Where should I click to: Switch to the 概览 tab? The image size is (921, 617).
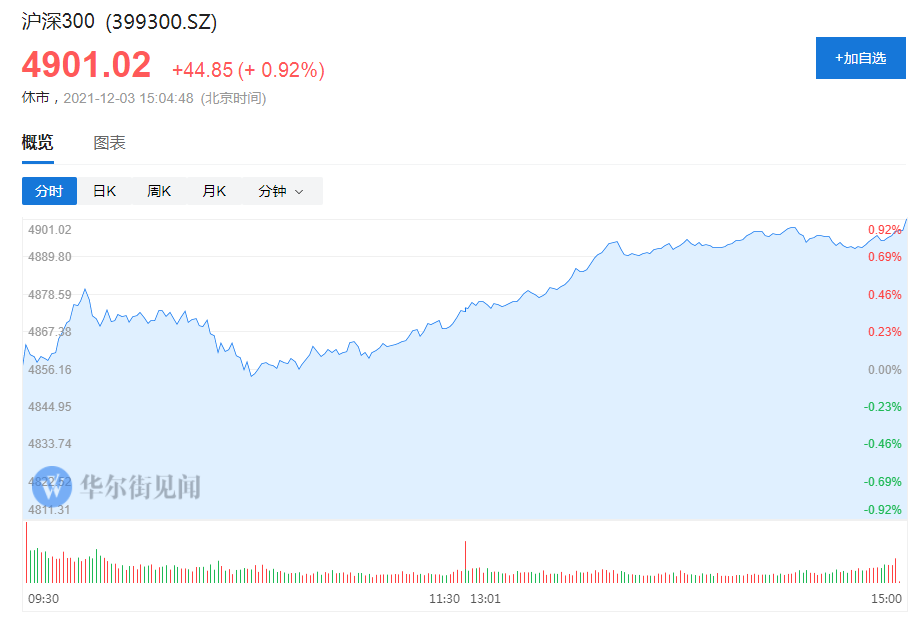(x=38, y=143)
